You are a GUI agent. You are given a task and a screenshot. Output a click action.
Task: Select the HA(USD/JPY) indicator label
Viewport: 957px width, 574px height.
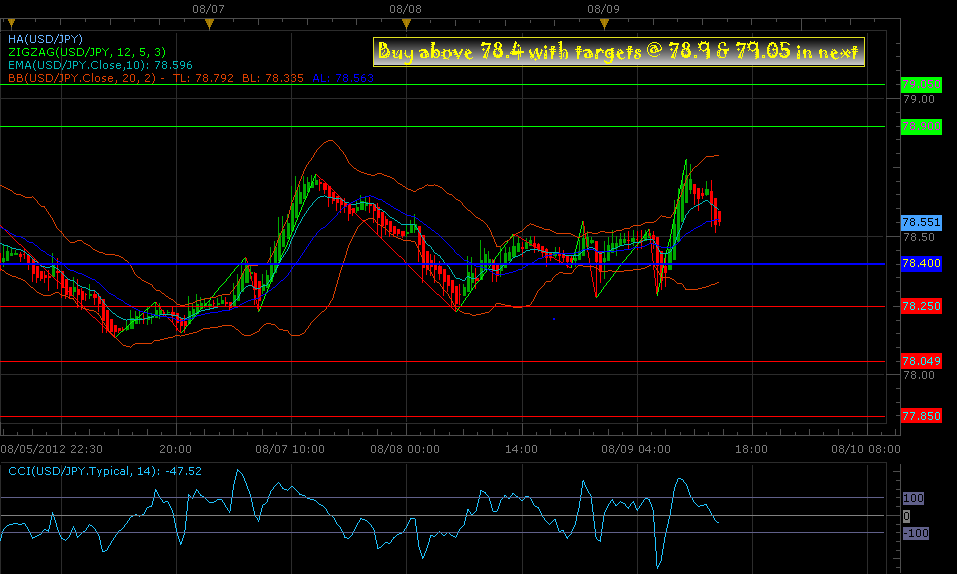click(x=45, y=39)
